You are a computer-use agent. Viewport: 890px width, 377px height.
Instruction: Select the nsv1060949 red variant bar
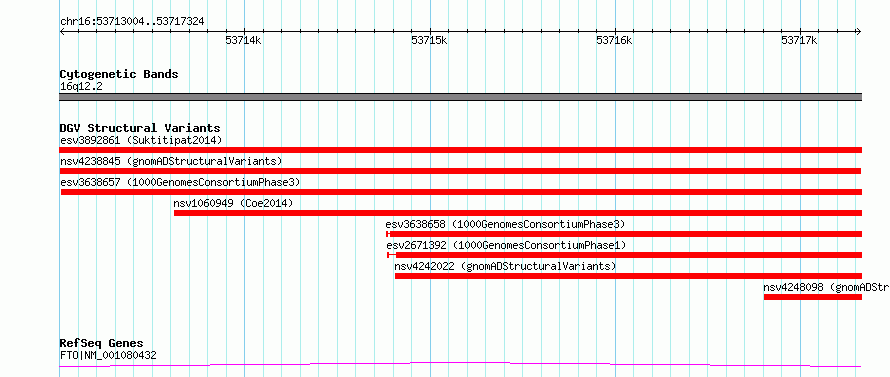point(518,213)
